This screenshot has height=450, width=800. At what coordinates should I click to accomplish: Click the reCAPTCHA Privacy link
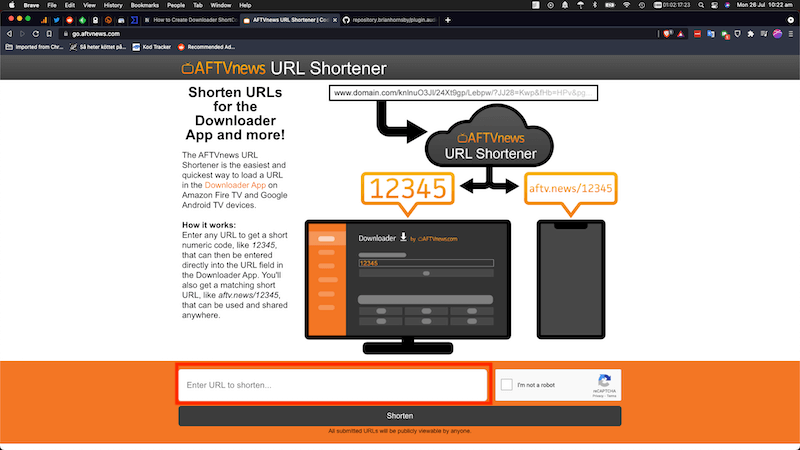(x=598, y=396)
